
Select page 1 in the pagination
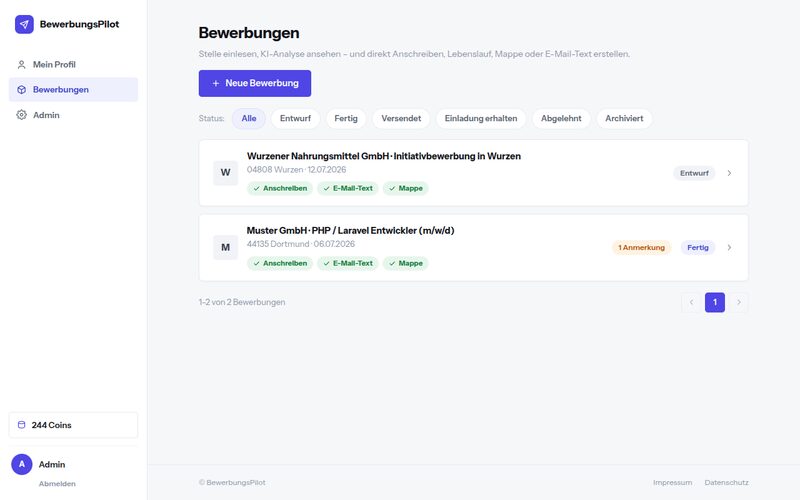click(x=715, y=303)
